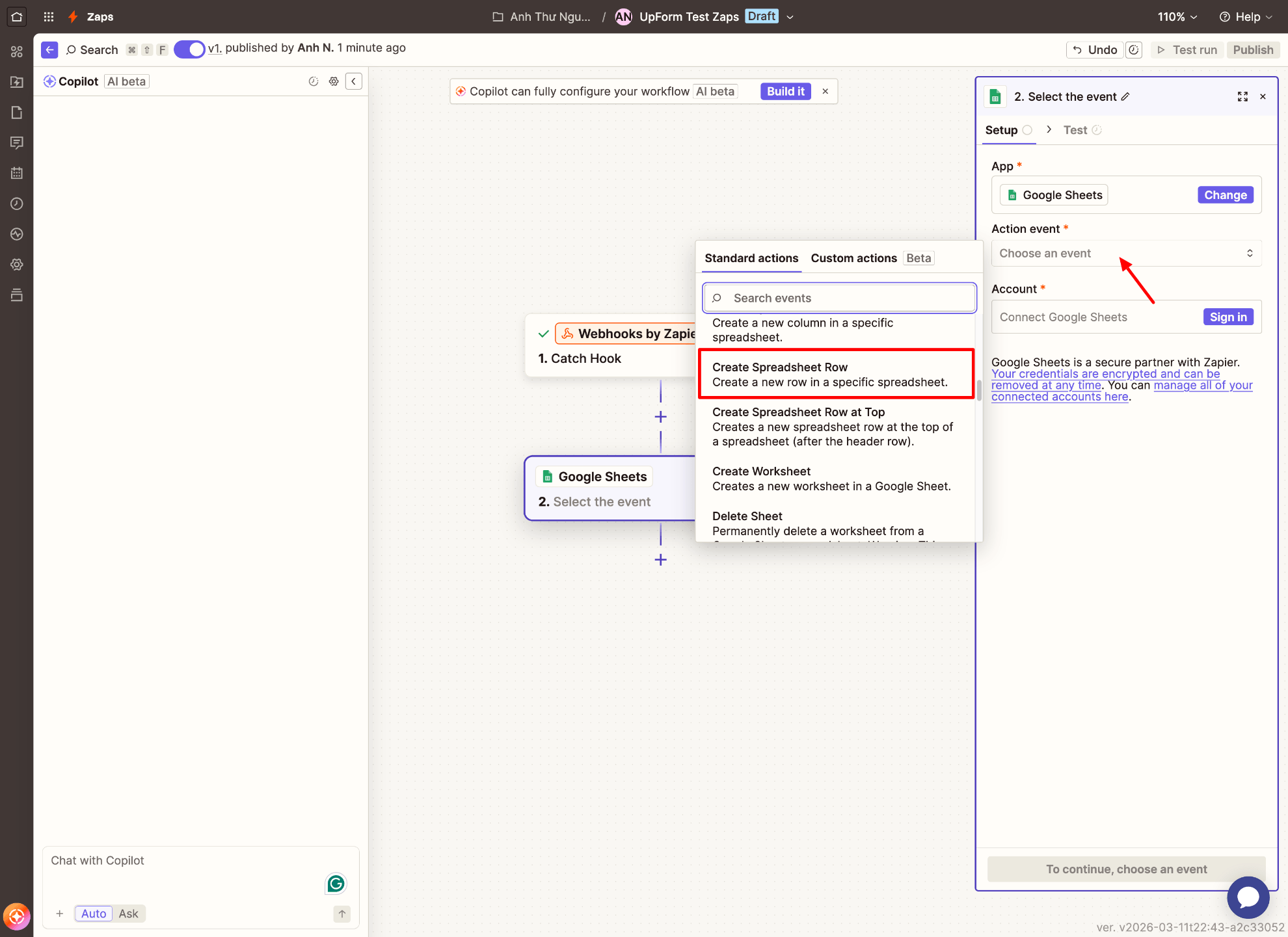Add a step below the Google Sheets node
This screenshot has height=937, width=1288.
pos(661,560)
